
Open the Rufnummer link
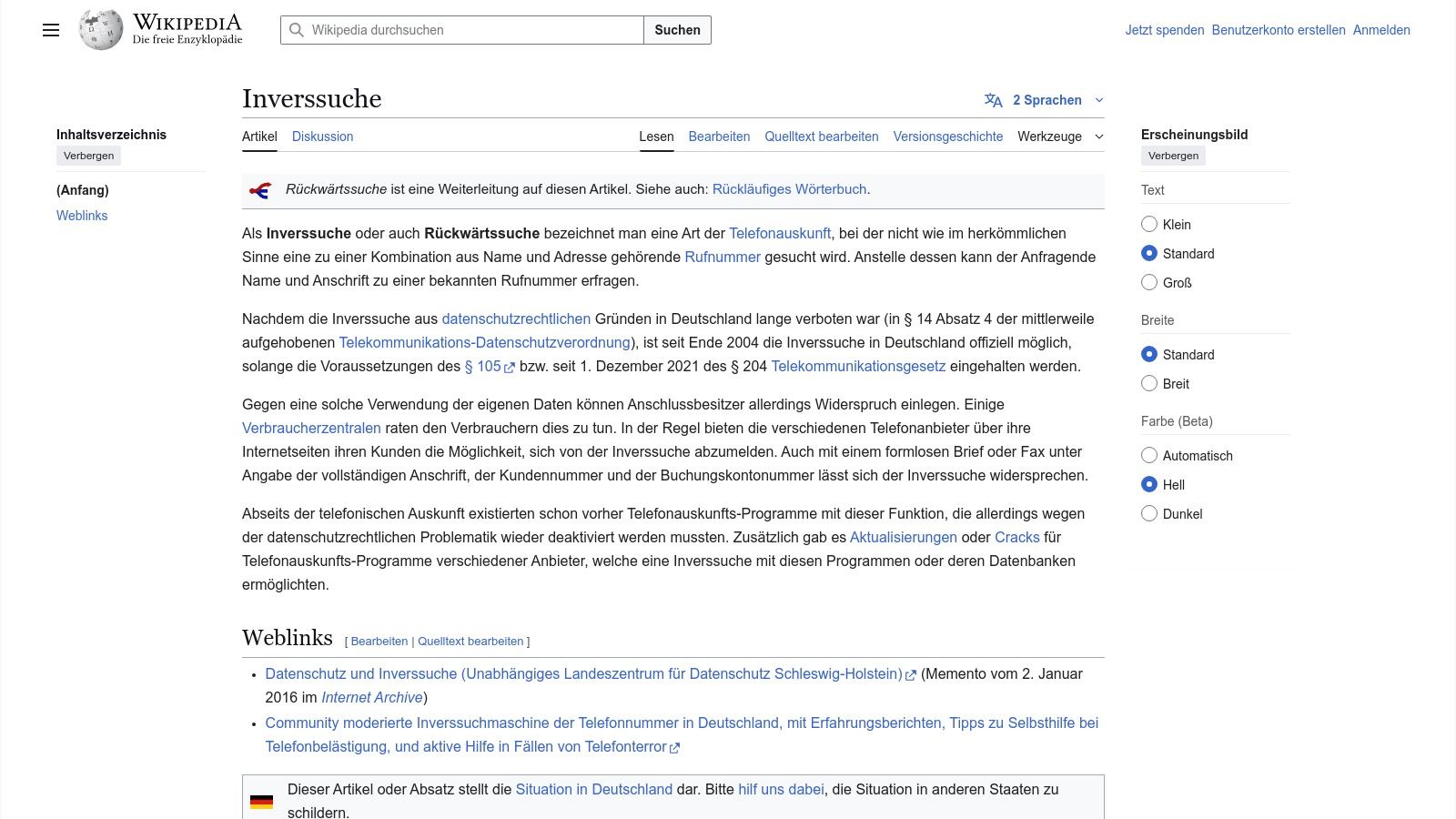(x=723, y=257)
